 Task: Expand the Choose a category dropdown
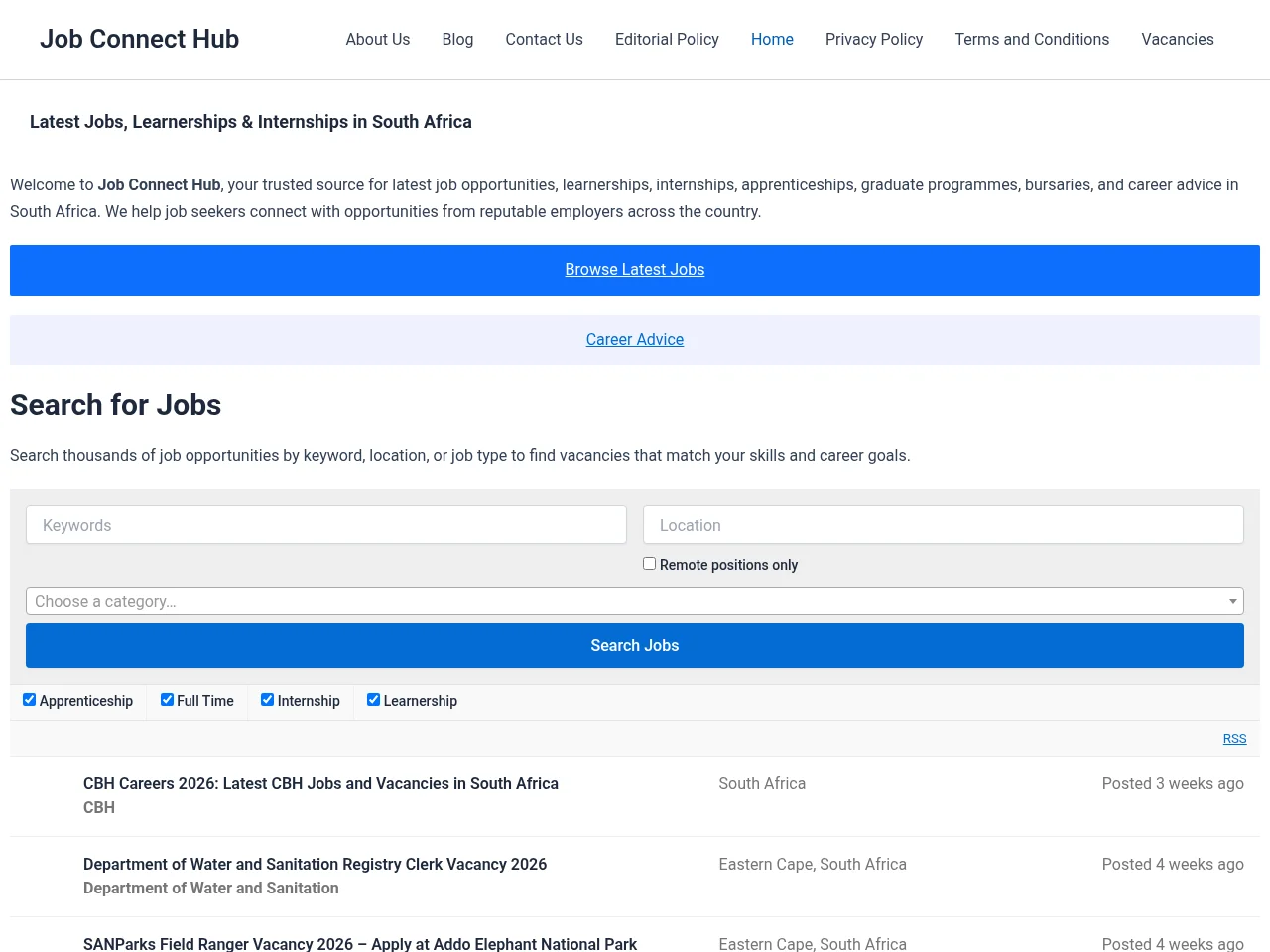tap(635, 601)
